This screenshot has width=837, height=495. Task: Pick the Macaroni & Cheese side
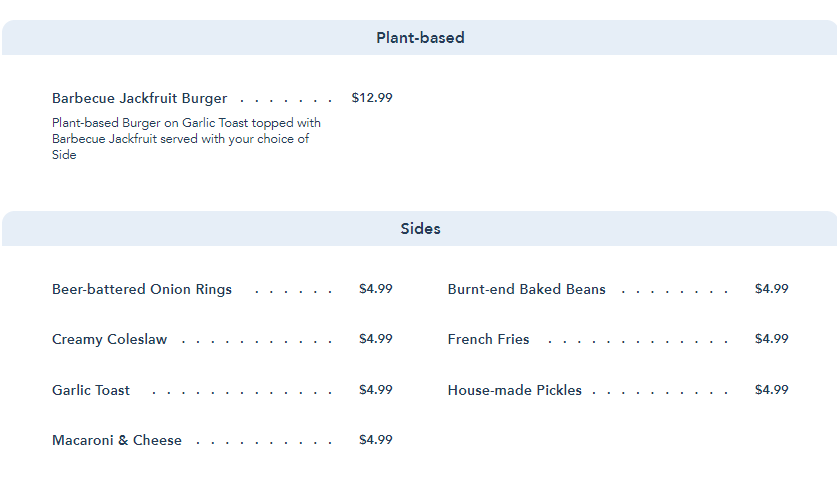click(117, 440)
